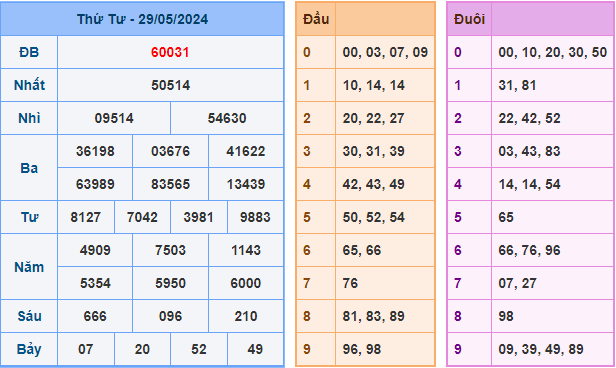Select Đầu values 10, 14, 14
616x368 pixels.
click(x=373, y=85)
